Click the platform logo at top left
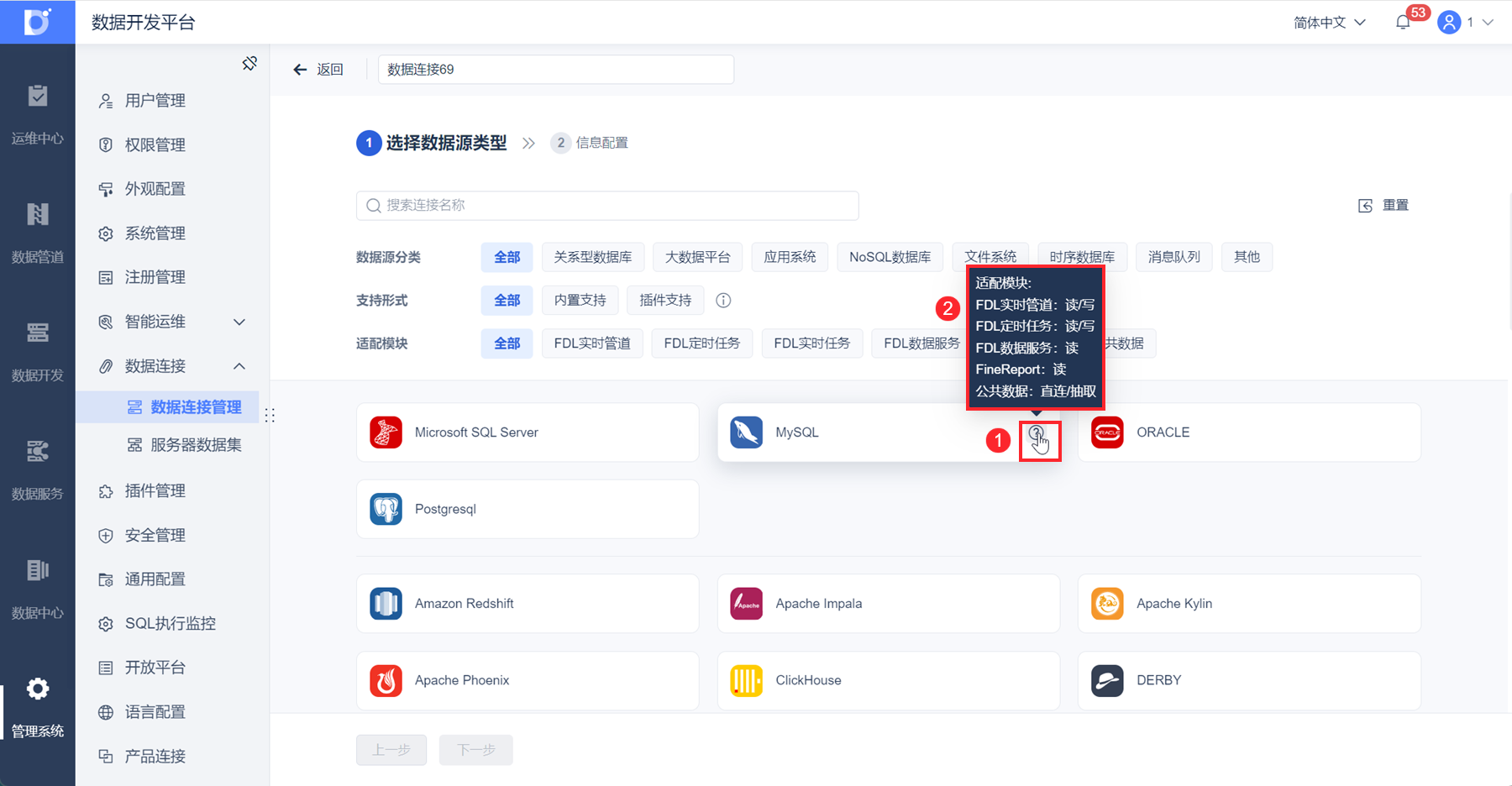 click(38, 22)
